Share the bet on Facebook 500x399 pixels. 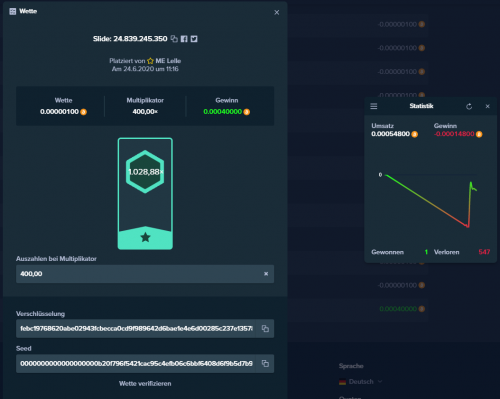184,39
